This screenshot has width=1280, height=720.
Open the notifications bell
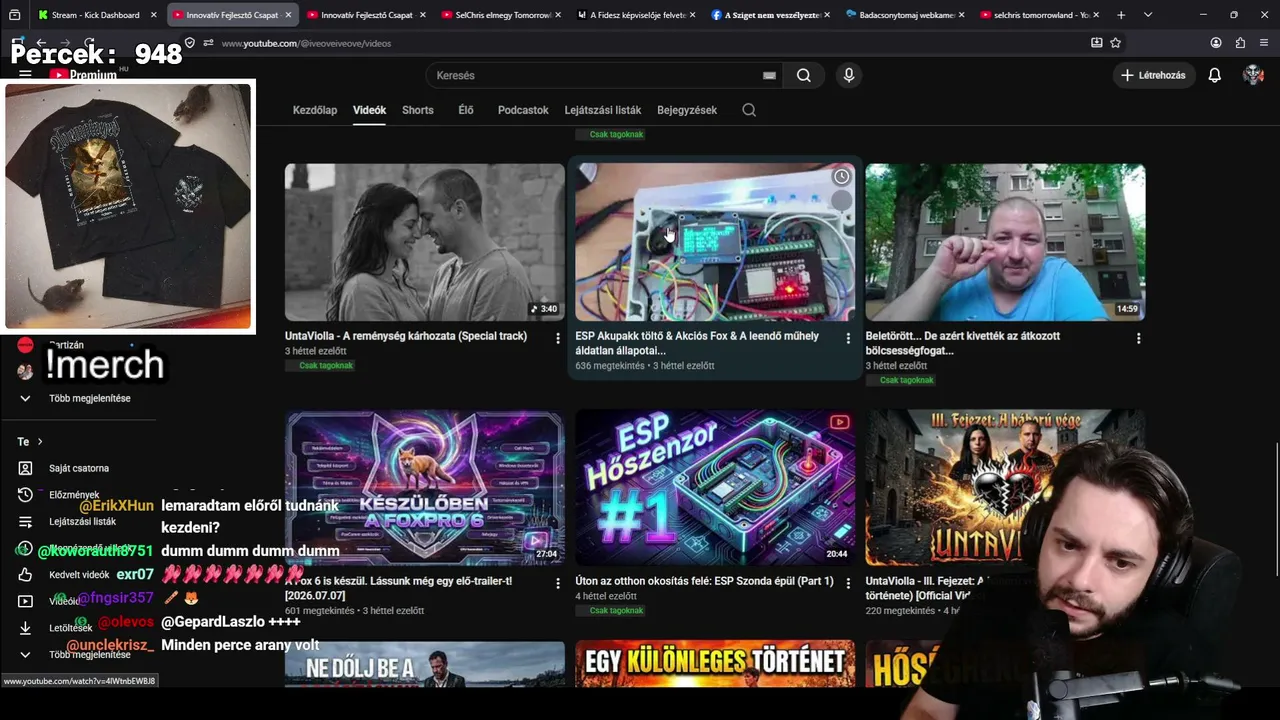(1215, 75)
